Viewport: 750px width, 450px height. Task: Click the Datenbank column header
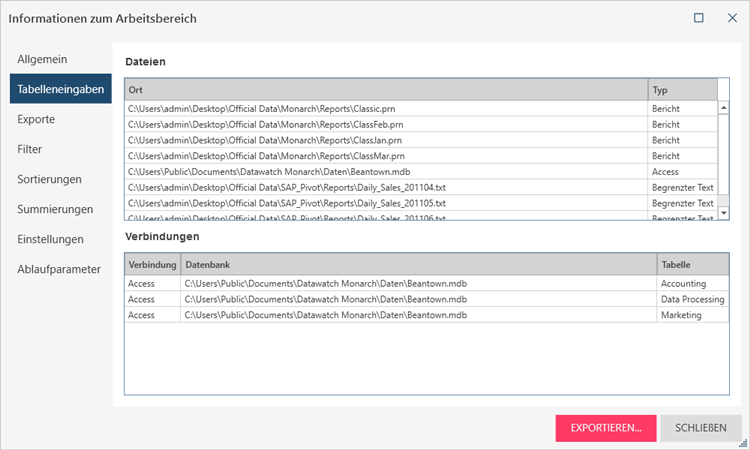point(418,265)
